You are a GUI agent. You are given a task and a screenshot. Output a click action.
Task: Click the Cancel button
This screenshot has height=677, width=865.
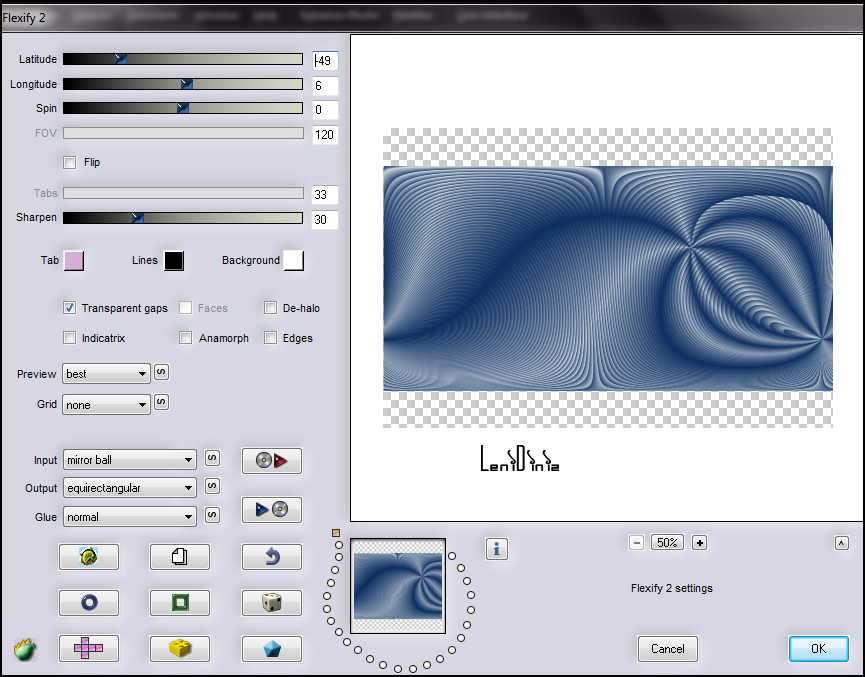click(668, 649)
